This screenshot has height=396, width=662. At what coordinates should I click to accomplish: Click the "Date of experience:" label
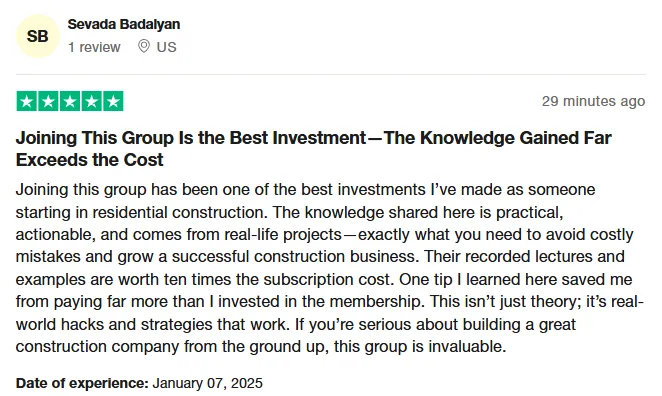pos(82,383)
